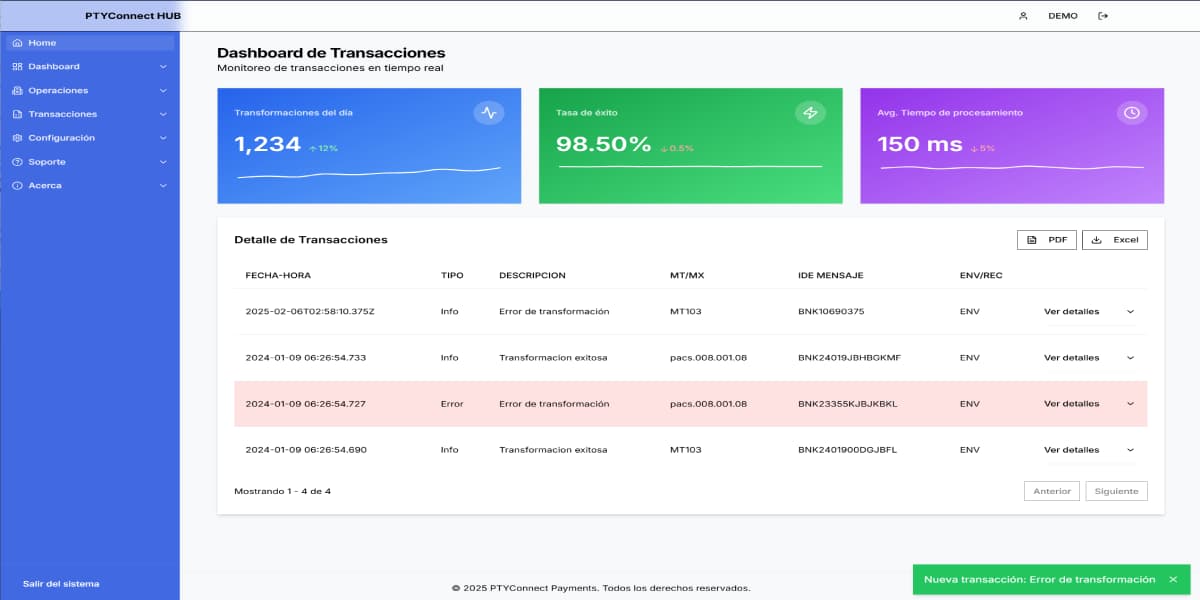Click the Soporte help icon
This screenshot has height=600, width=1200.
[18, 162]
